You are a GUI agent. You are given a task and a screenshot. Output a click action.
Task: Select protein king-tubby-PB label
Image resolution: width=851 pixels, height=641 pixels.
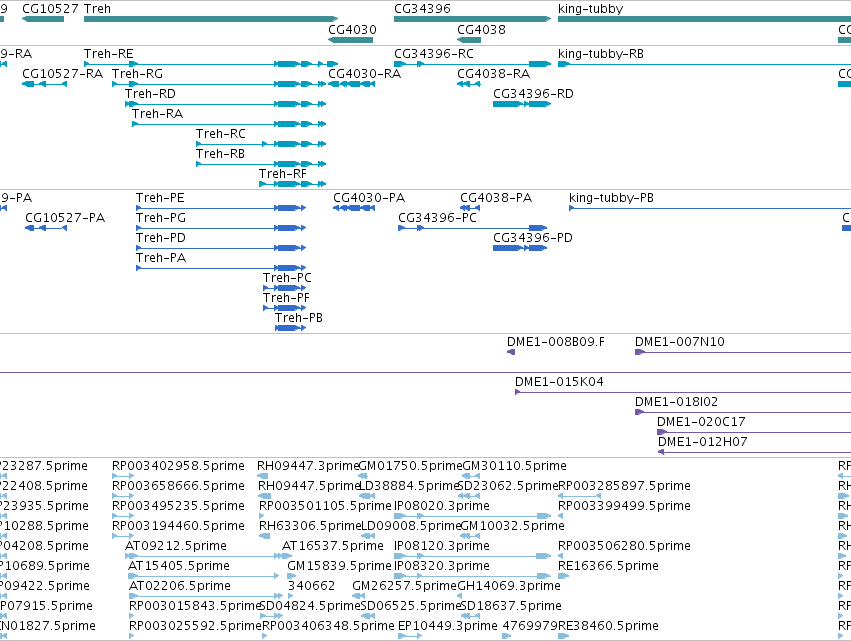(x=611, y=198)
